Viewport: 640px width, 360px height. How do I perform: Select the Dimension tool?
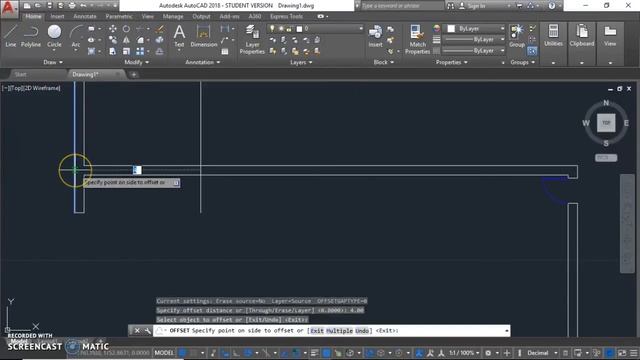pos(203,36)
